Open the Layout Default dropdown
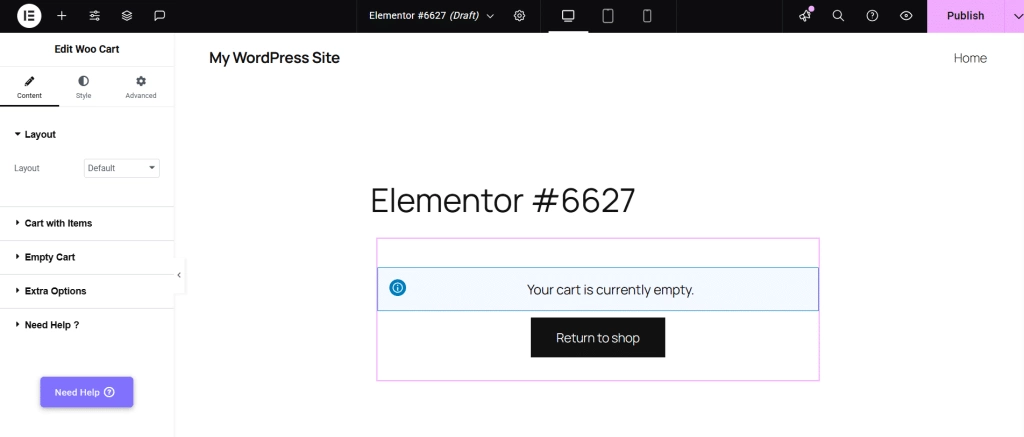The width and height of the screenshot is (1024, 437). pyautogui.click(x=122, y=168)
